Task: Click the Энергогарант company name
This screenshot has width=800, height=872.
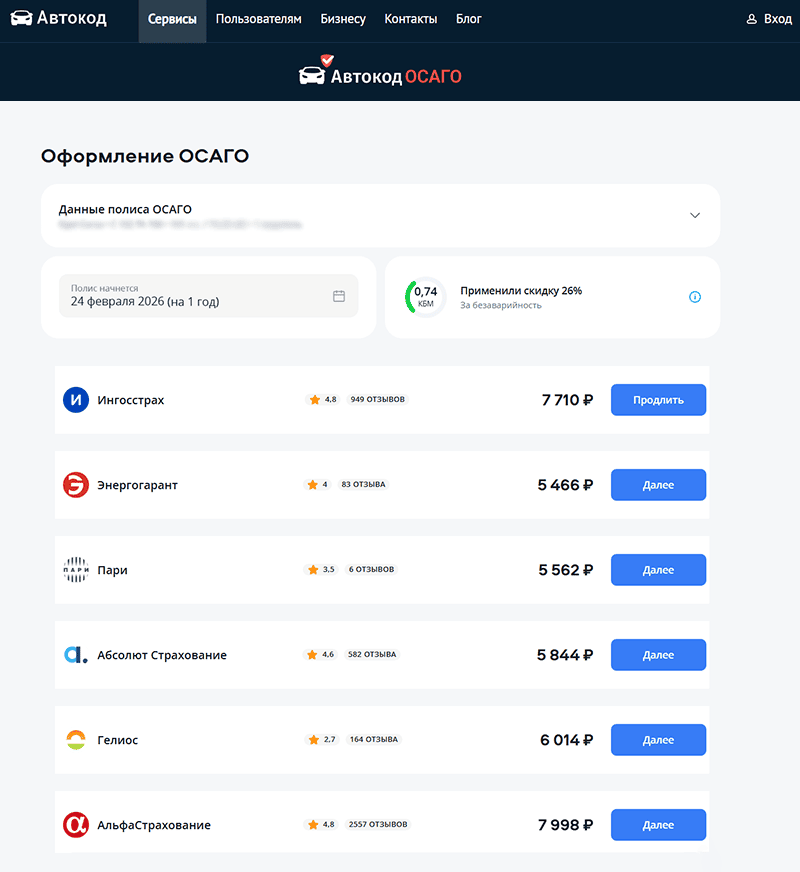Action: (x=137, y=485)
